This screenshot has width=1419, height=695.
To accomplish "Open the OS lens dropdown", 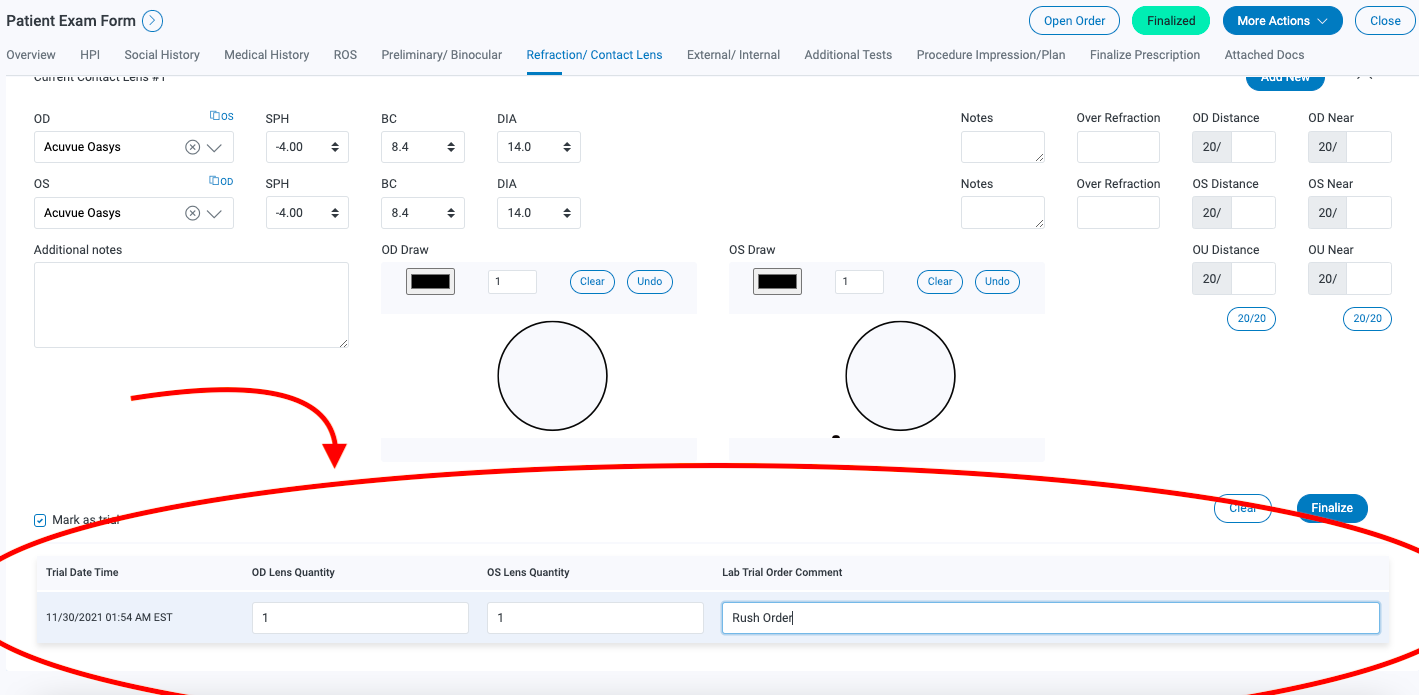I will pos(213,212).
